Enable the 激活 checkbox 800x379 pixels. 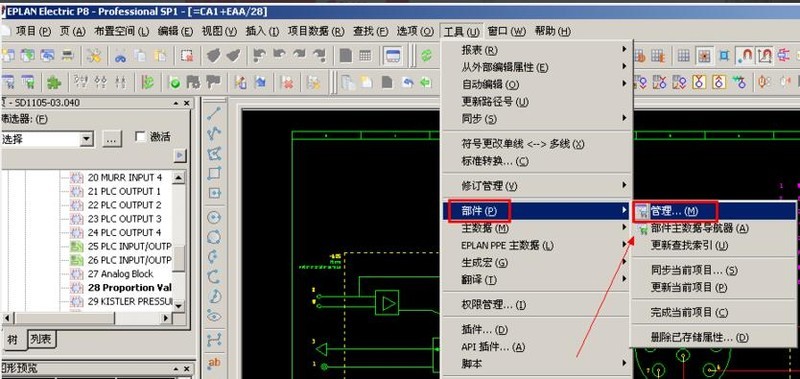coord(141,137)
